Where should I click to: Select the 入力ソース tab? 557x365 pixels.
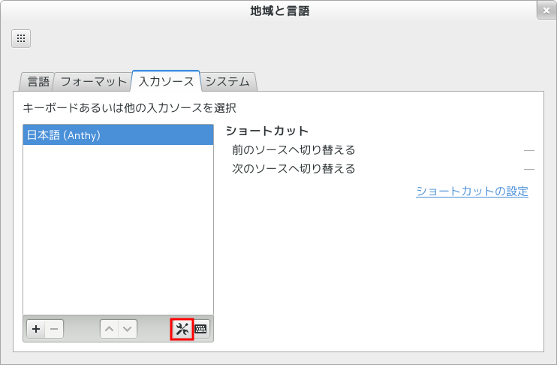pyautogui.click(x=166, y=81)
